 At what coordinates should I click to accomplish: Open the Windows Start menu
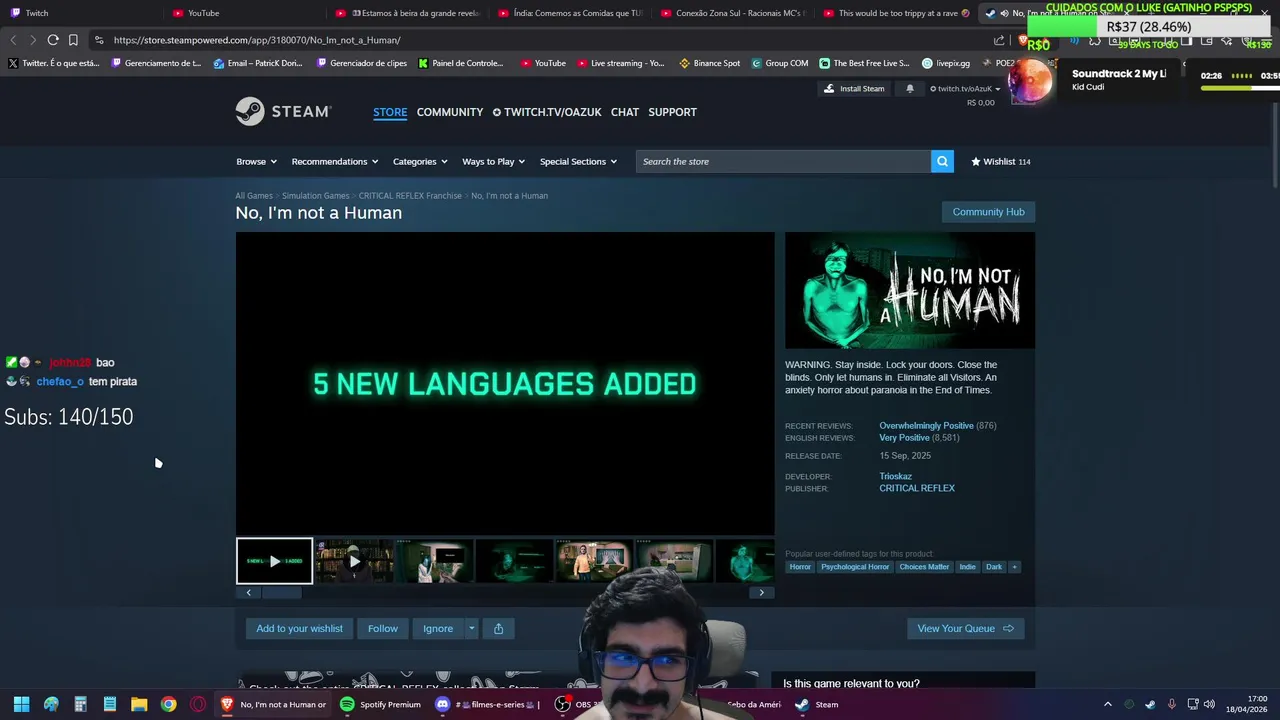(x=21, y=704)
